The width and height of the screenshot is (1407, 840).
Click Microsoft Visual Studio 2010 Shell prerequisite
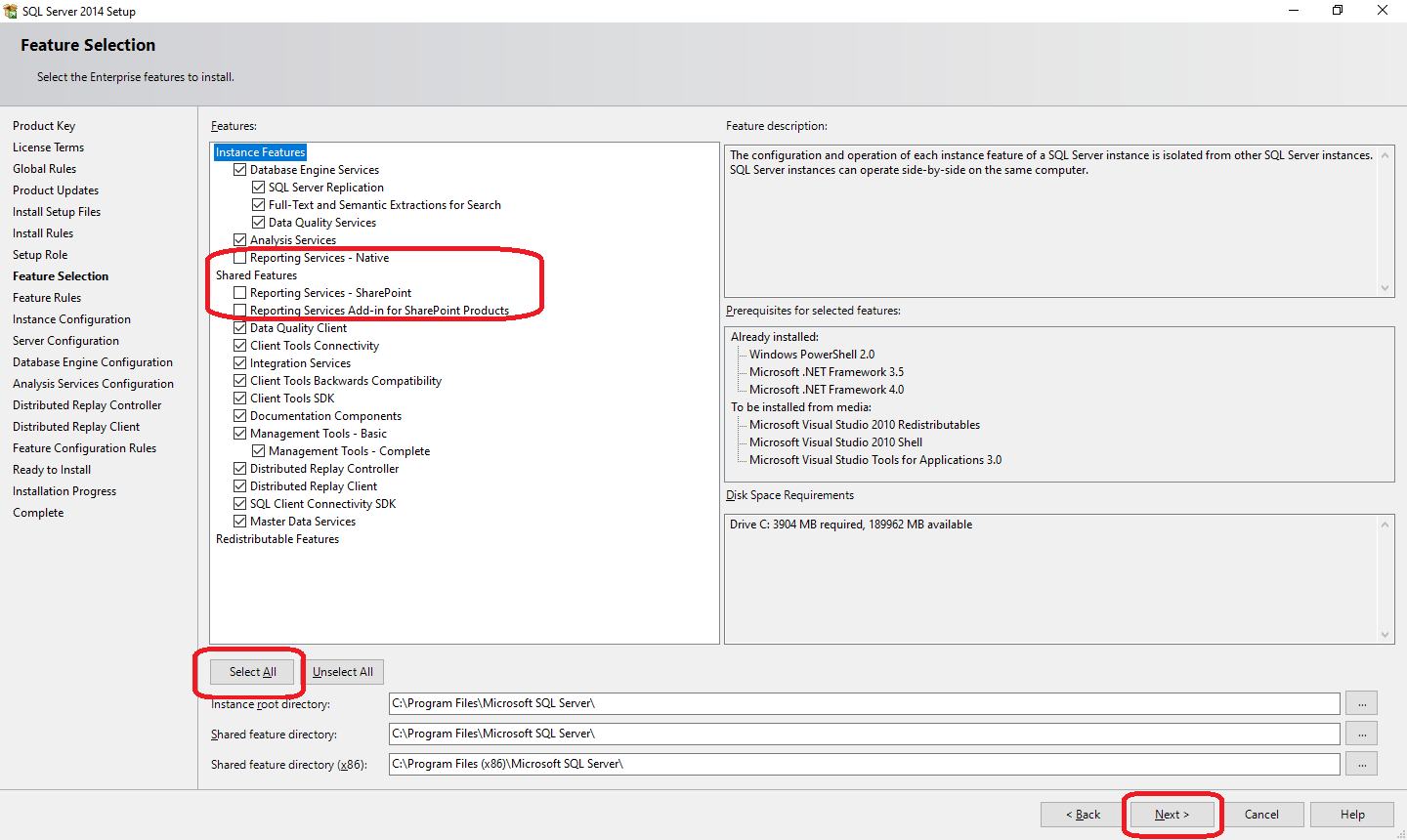point(835,442)
